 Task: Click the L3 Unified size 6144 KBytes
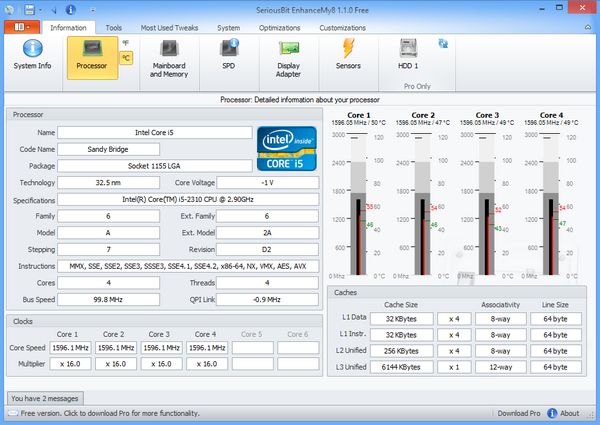click(401, 367)
